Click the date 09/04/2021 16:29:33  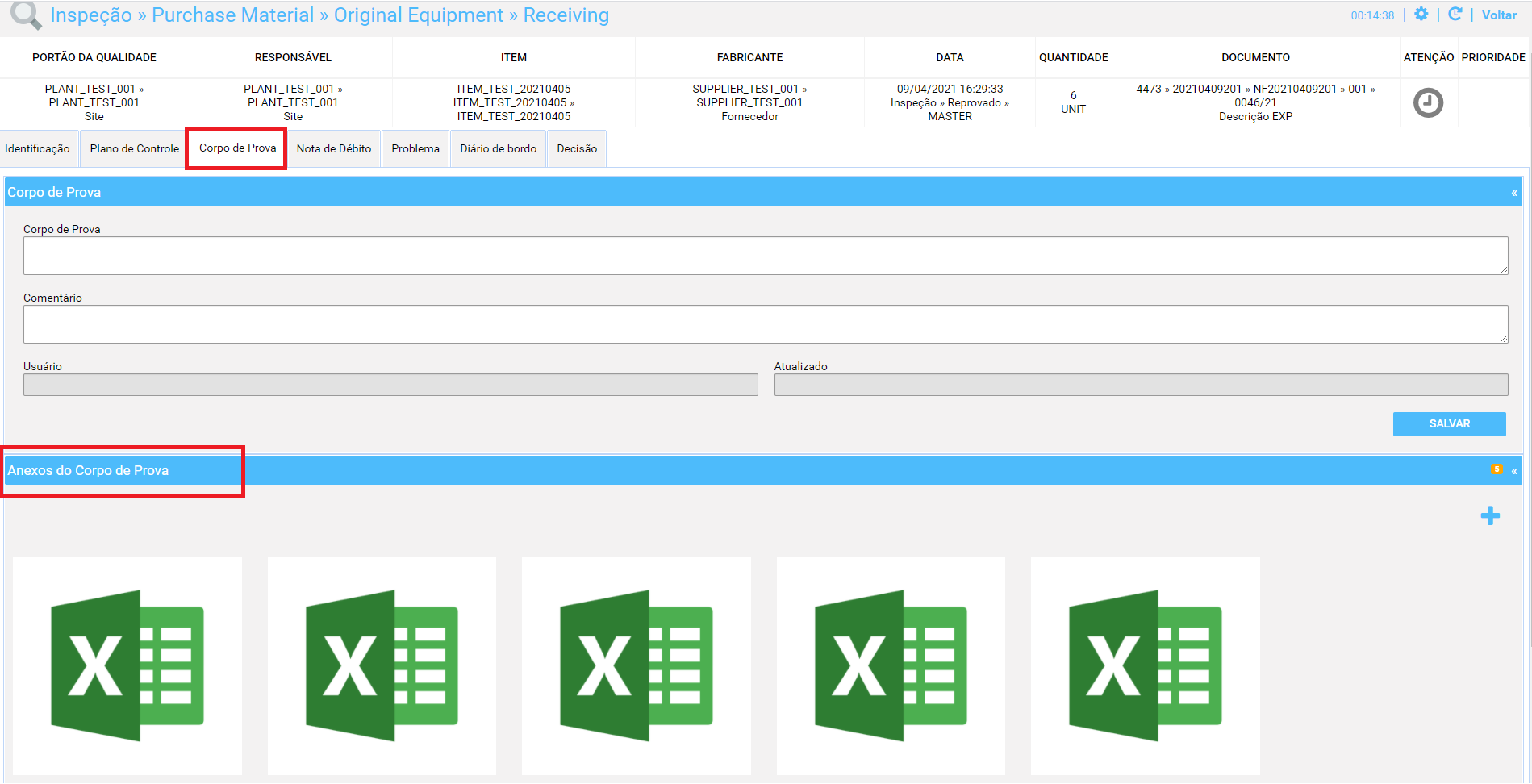(x=950, y=89)
